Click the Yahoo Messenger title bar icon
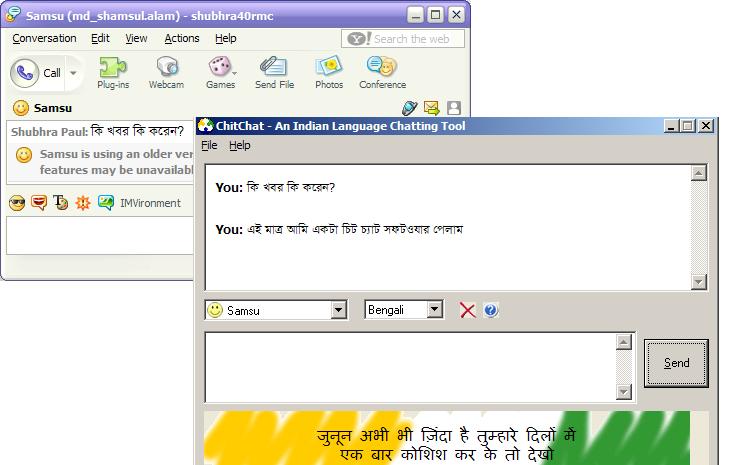Viewport: 730px width, 465px height. coord(13,14)
